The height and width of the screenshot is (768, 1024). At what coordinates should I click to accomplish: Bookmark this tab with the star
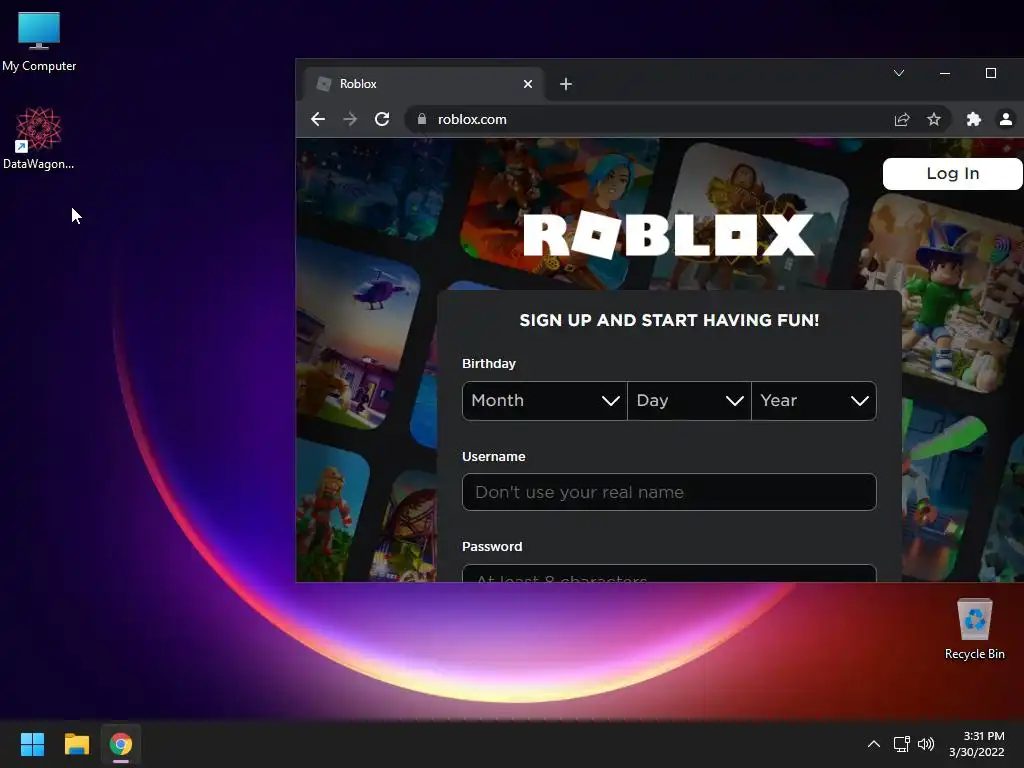pos(934,119)
